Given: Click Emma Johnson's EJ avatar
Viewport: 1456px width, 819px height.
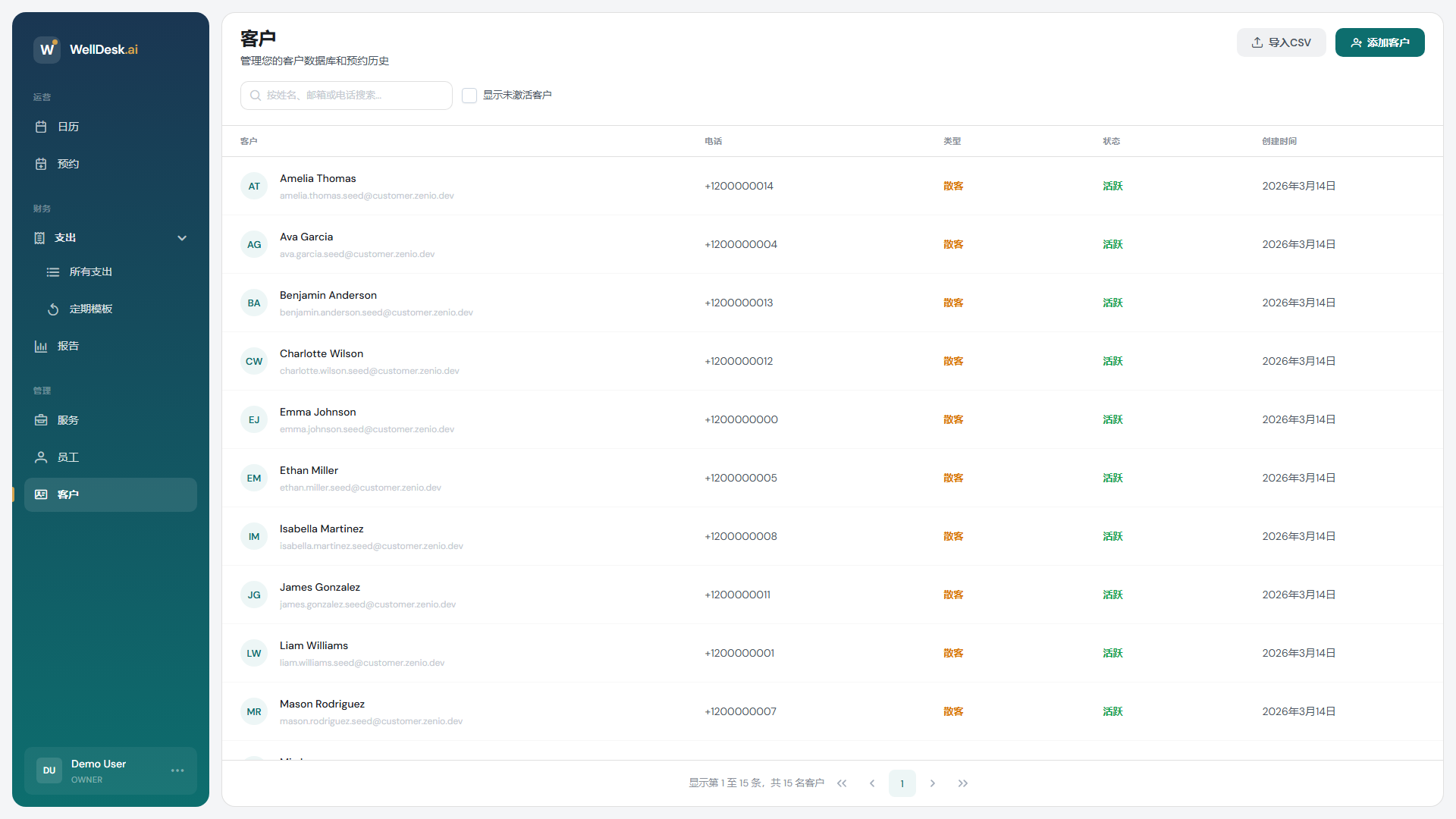Looking at the screenshot, I should (x=254, y=419).
